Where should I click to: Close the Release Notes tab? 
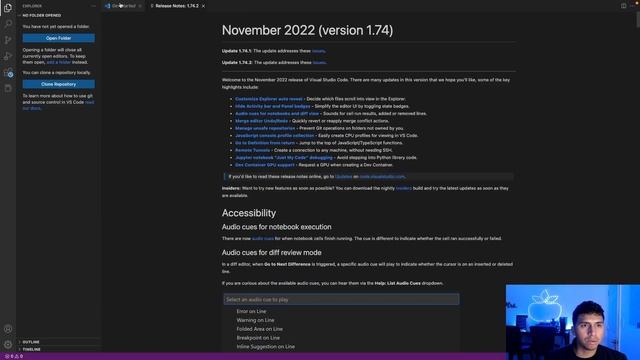pos(203,6)
